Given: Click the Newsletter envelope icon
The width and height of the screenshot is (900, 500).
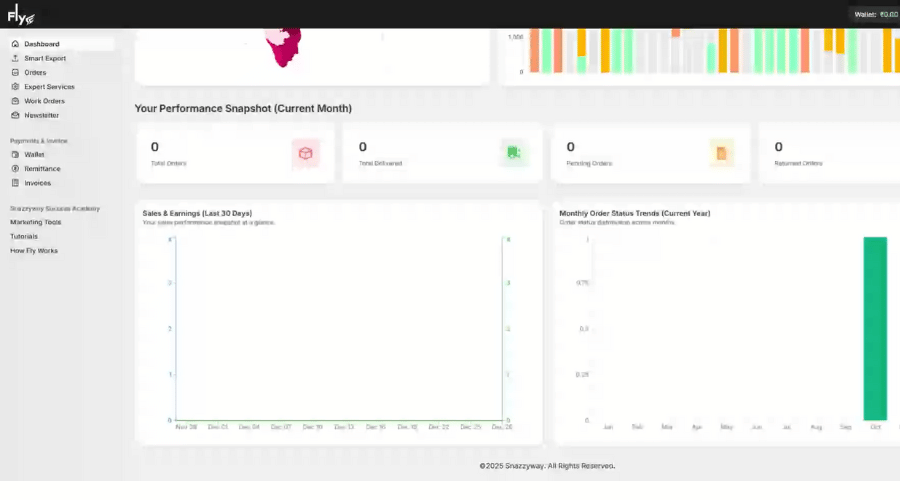Looking at the screenshot, I should tap(15, 115).
